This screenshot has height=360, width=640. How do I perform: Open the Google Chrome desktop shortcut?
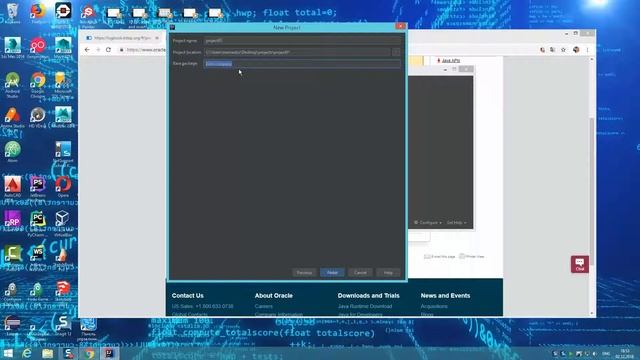pyautogui.click(x=38, y=83)
